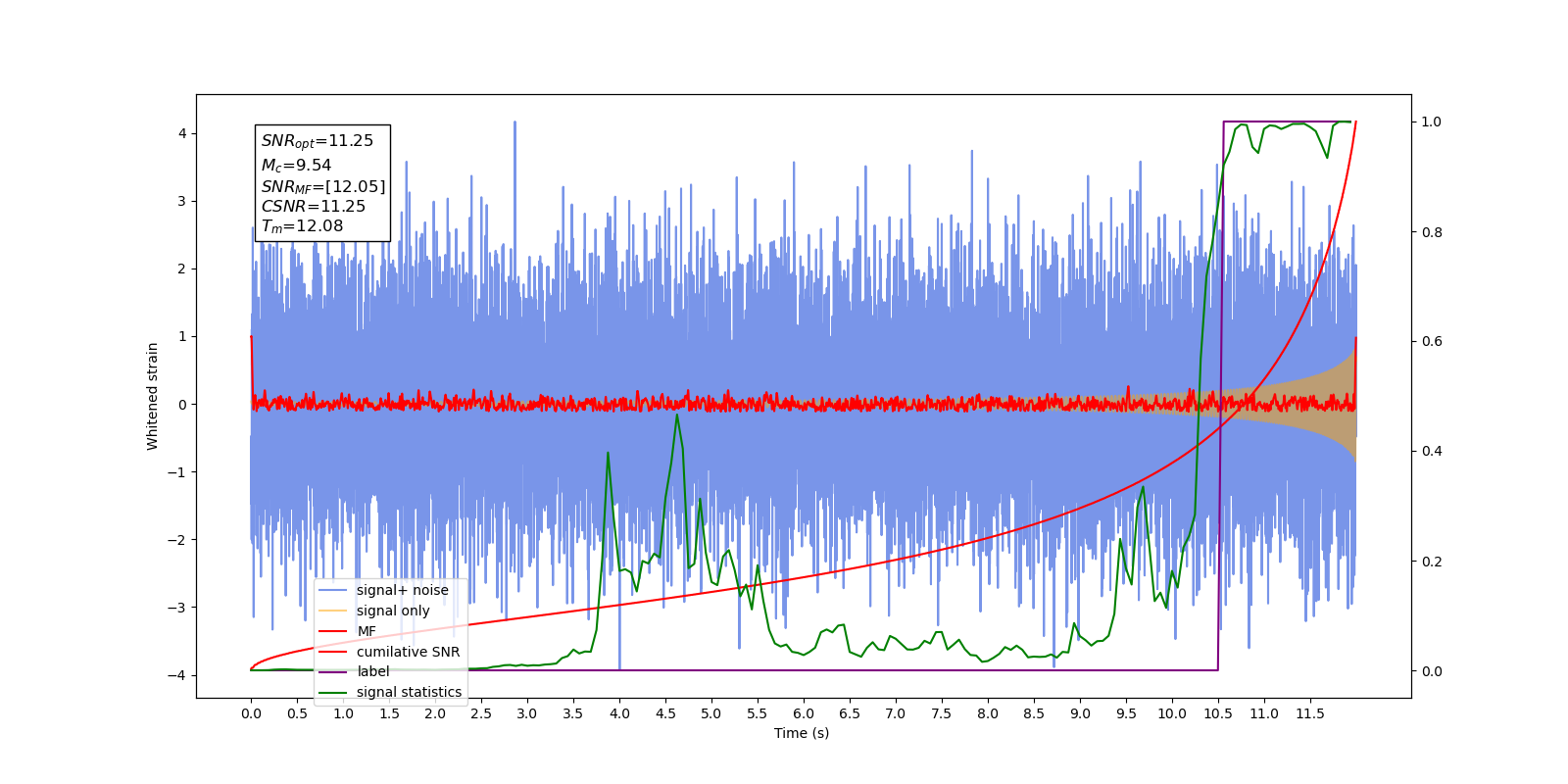Click the 9.0 tick on the time axis
The height and width of the screenshot is (784, 1568).
click(x=1080, y=713)
